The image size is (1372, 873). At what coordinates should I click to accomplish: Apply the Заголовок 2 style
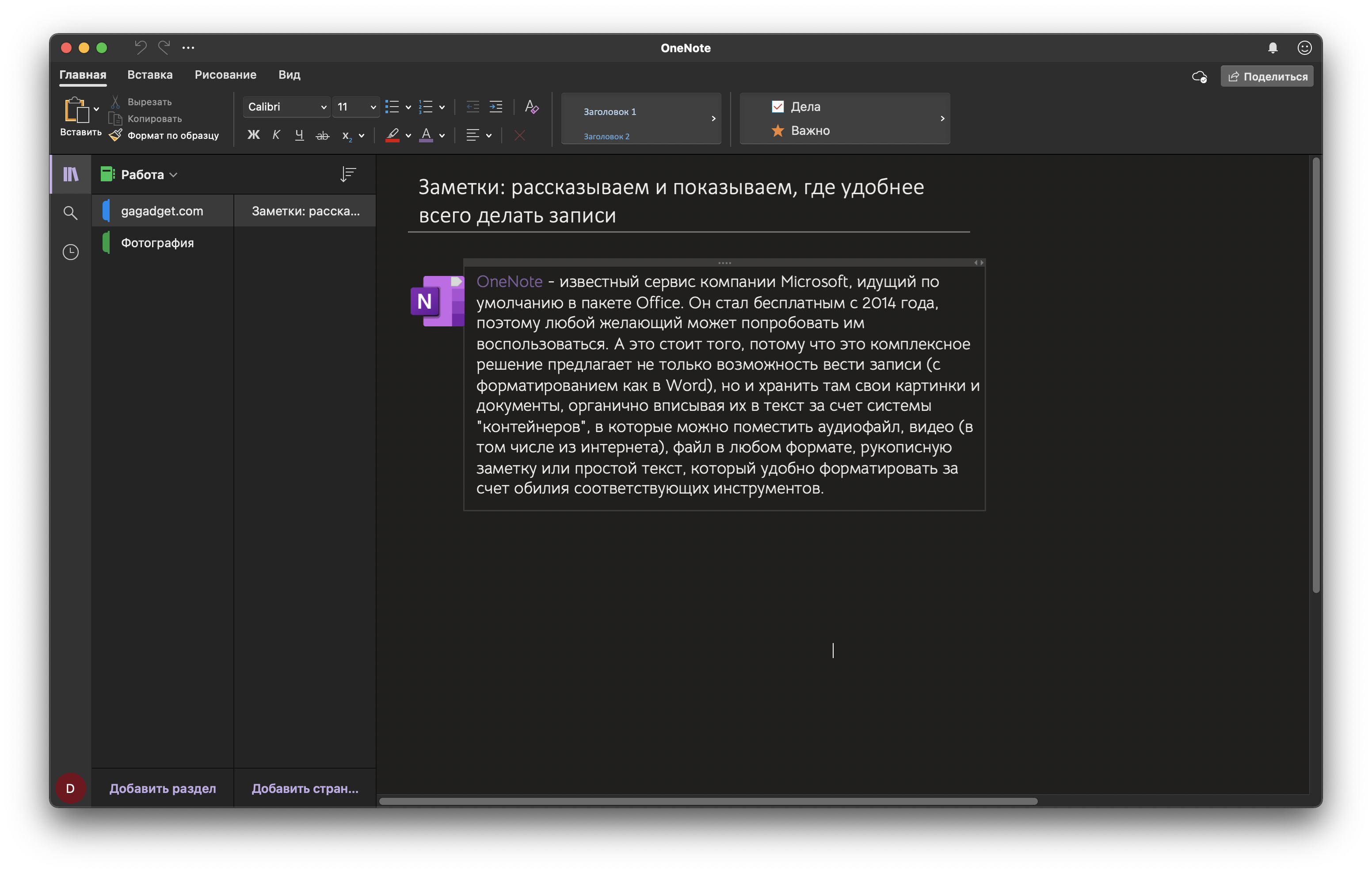[x=606, y=136]
